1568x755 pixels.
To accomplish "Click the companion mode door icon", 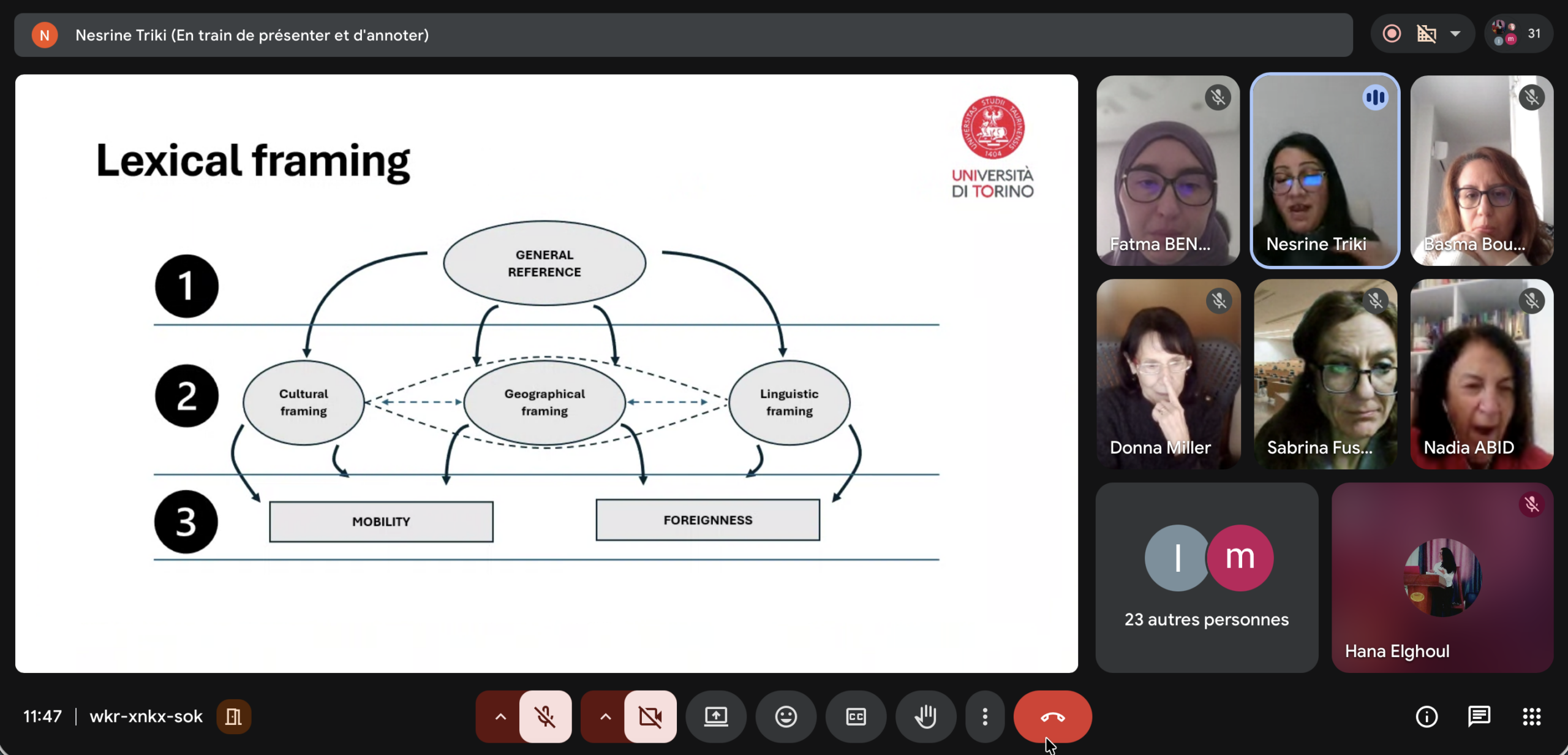I will pos(233,716).
